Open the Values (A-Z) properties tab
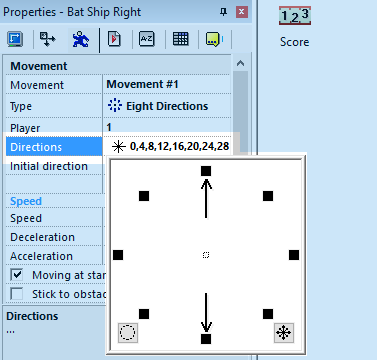 click(x=147, y=39)
